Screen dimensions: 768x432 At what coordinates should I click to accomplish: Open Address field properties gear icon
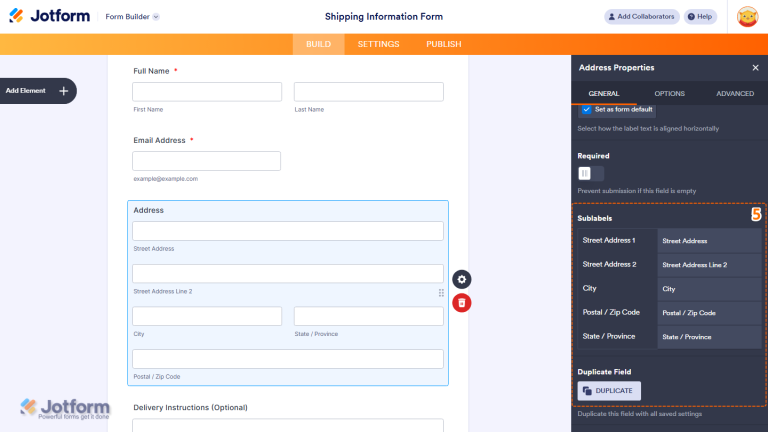[x=461, y=279]
